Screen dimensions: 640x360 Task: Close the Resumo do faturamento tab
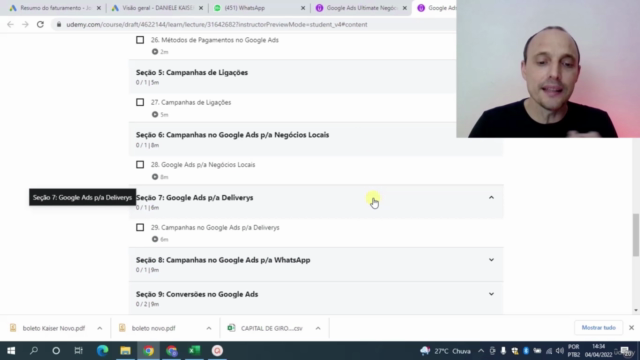click(98, 8)
